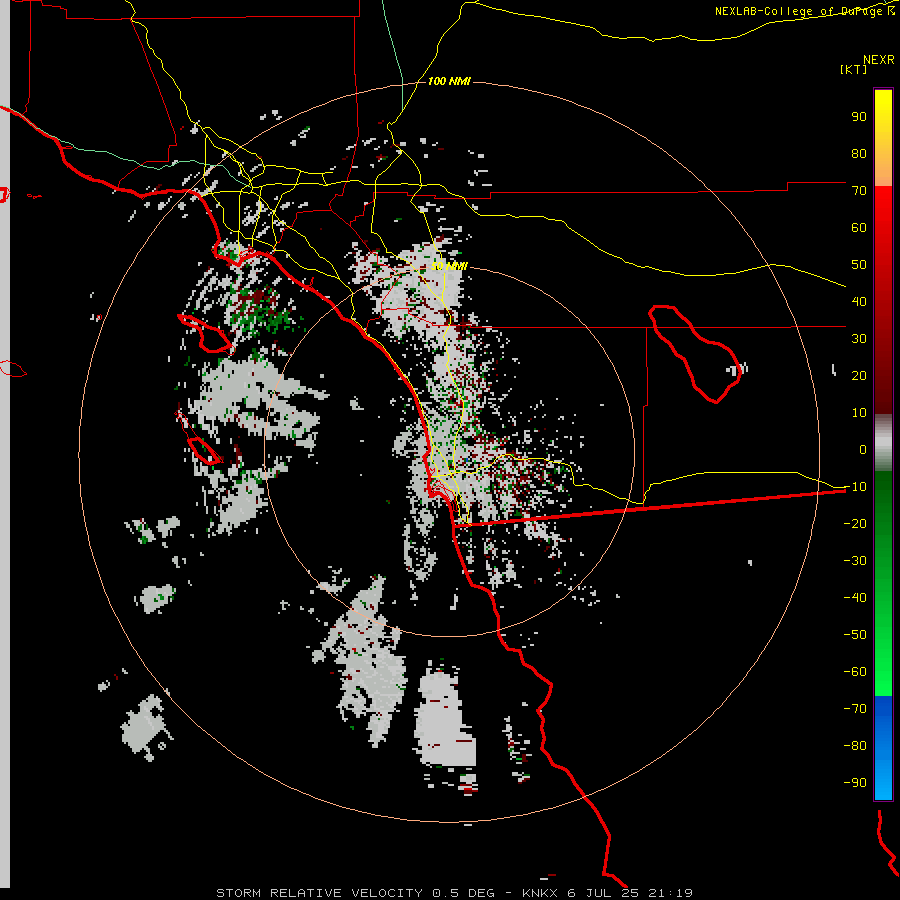The width and height of the screenshot is (900, 900).
Task: Click the -40 scale value
Action: (855, 598)
